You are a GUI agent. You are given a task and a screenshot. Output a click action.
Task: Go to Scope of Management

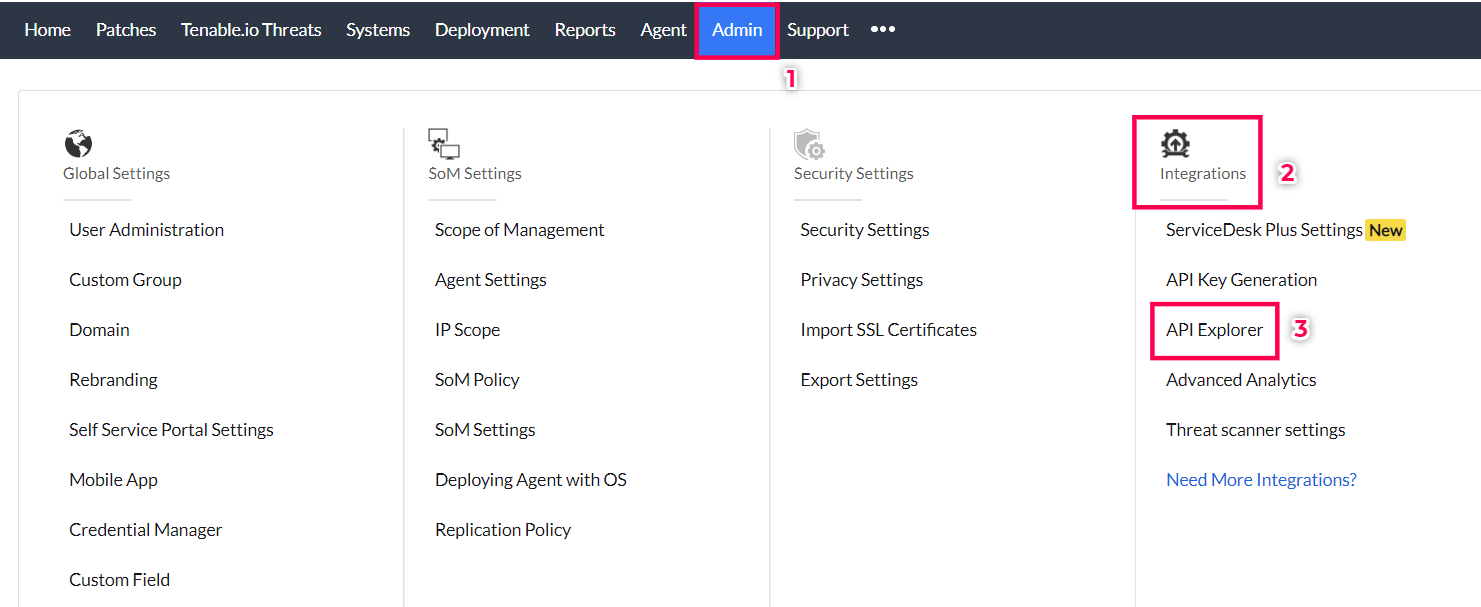tap(519, 230)
